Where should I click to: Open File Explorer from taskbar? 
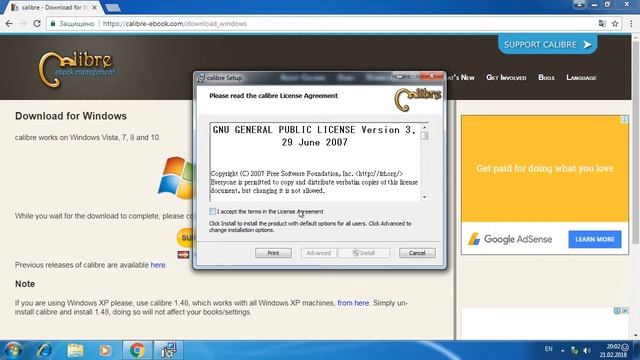tap(75, 350)
